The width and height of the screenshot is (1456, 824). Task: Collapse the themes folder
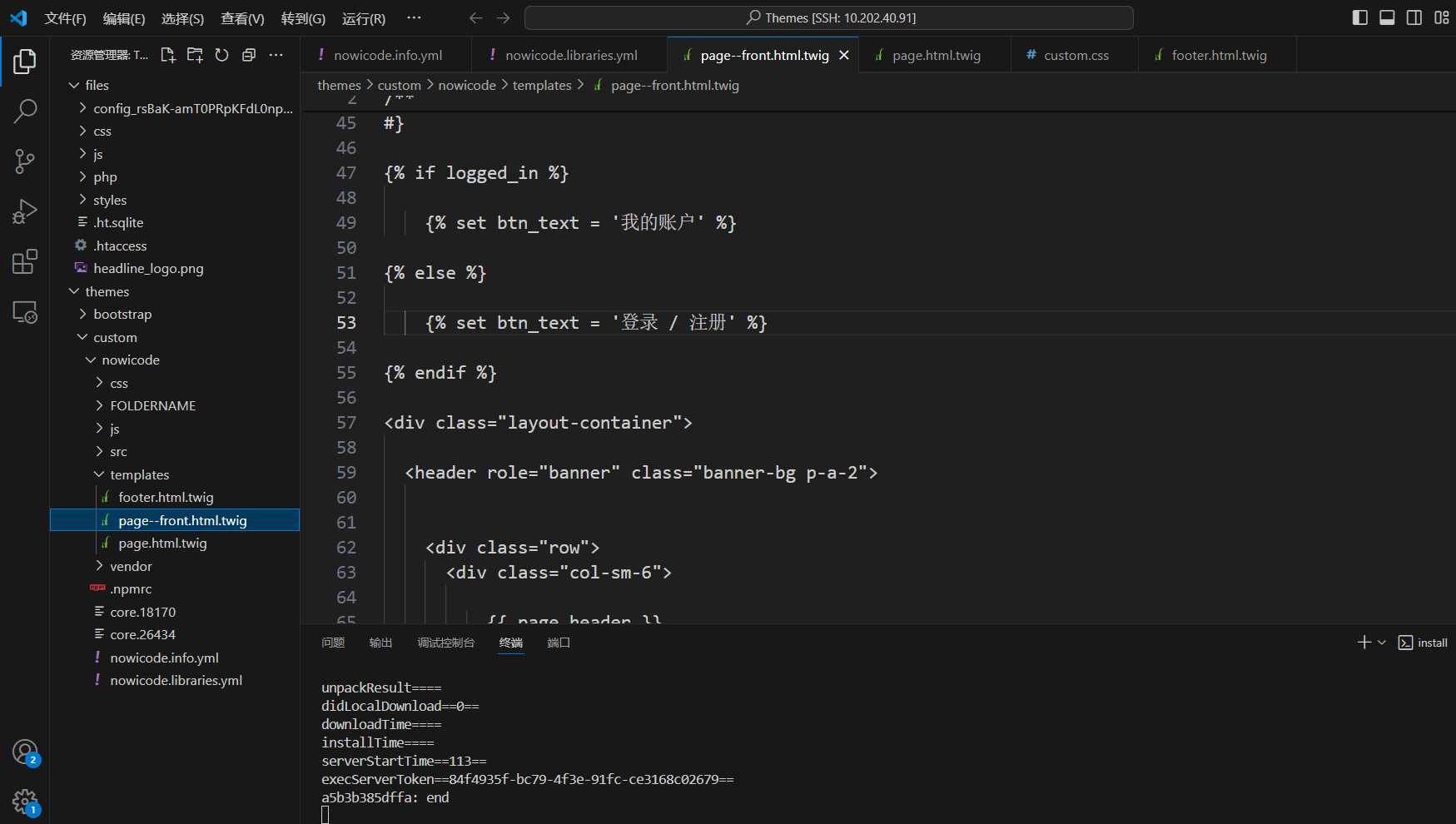pos(175,291)
